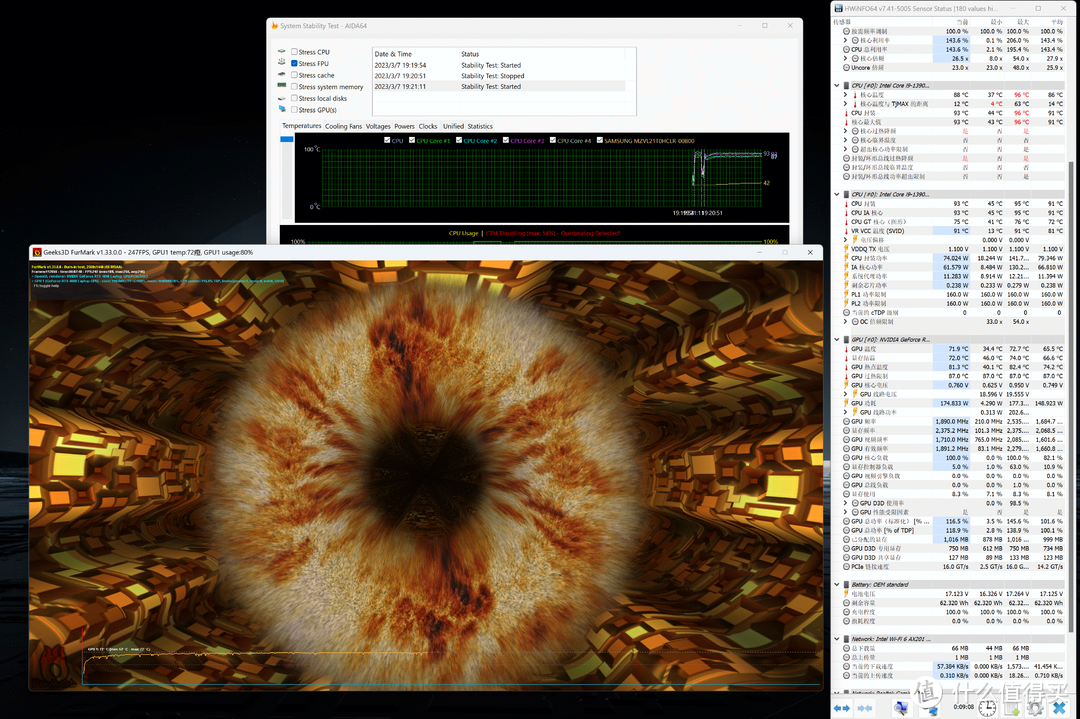Open the Statistics tab in AIDA64
Viewport: 1080px width, 719px height.
[480, 127]
